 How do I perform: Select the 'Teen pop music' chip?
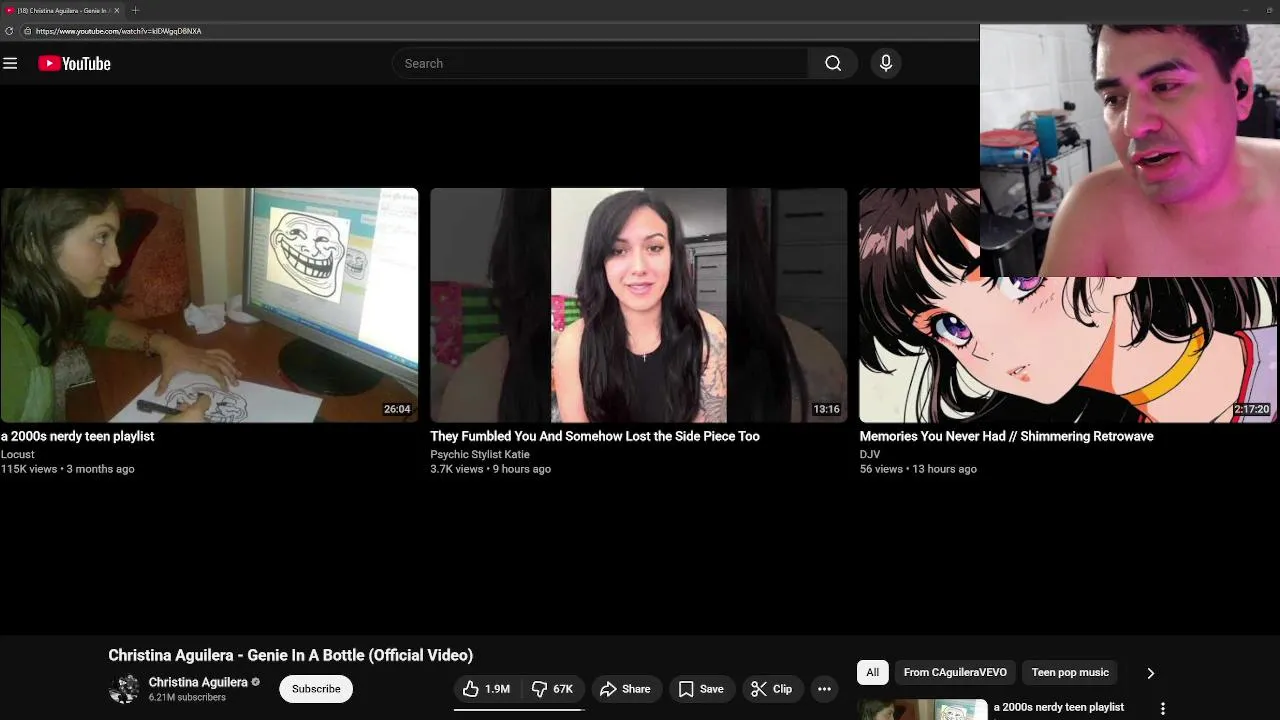click(x=1070, y=673)
